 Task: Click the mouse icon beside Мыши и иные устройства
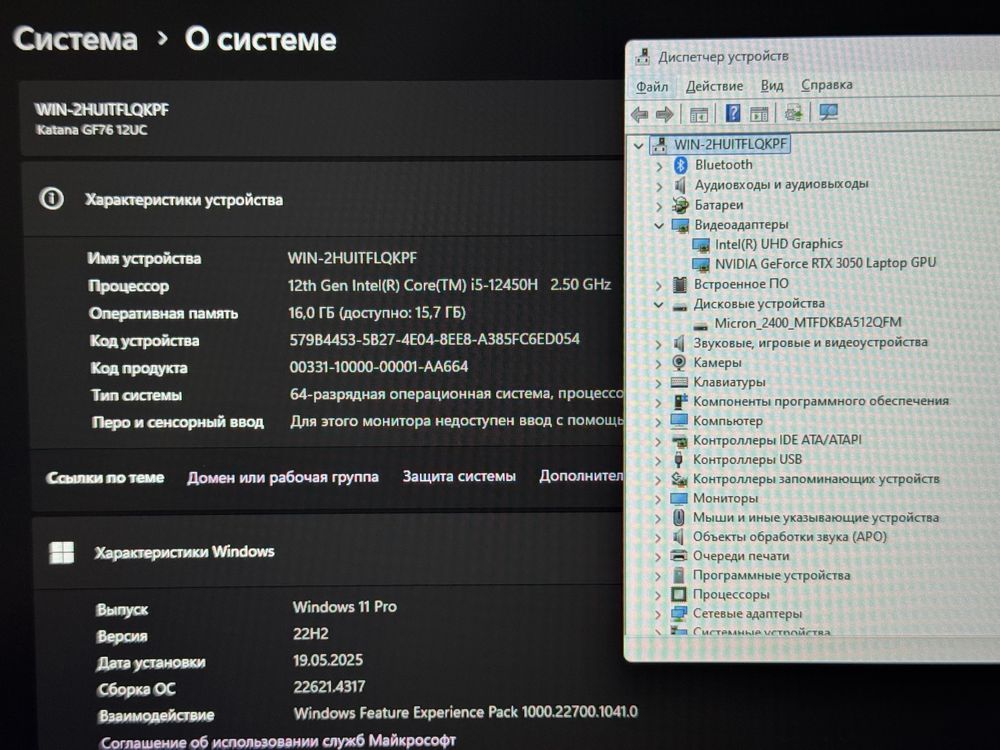coord(679,517)
